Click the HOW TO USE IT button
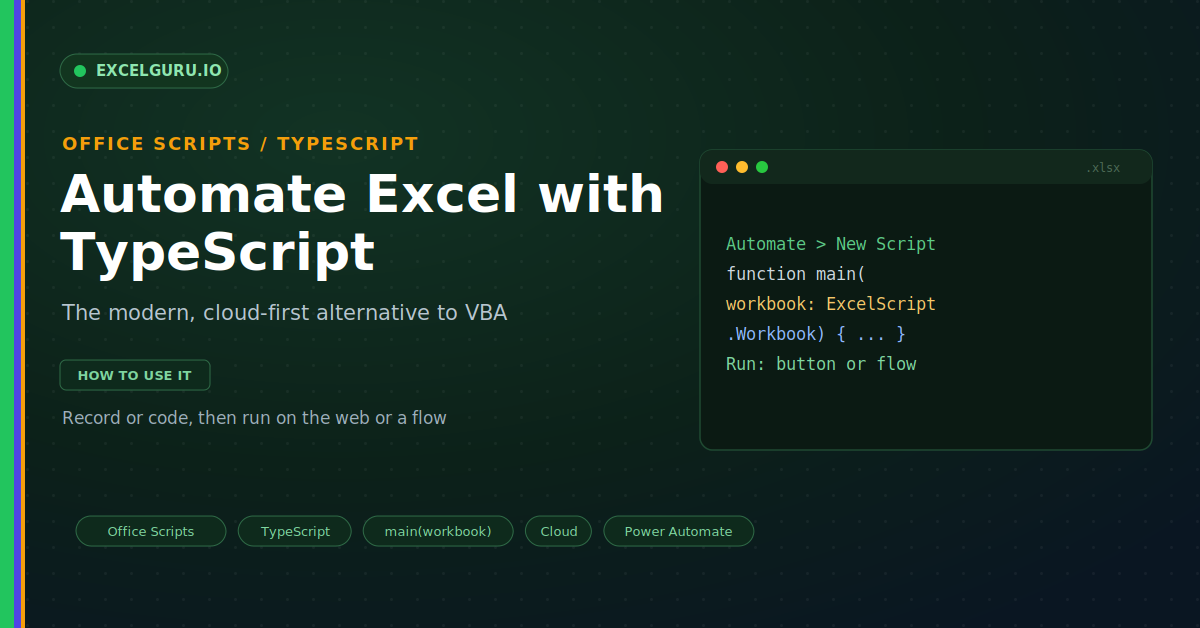 [135, 375]
